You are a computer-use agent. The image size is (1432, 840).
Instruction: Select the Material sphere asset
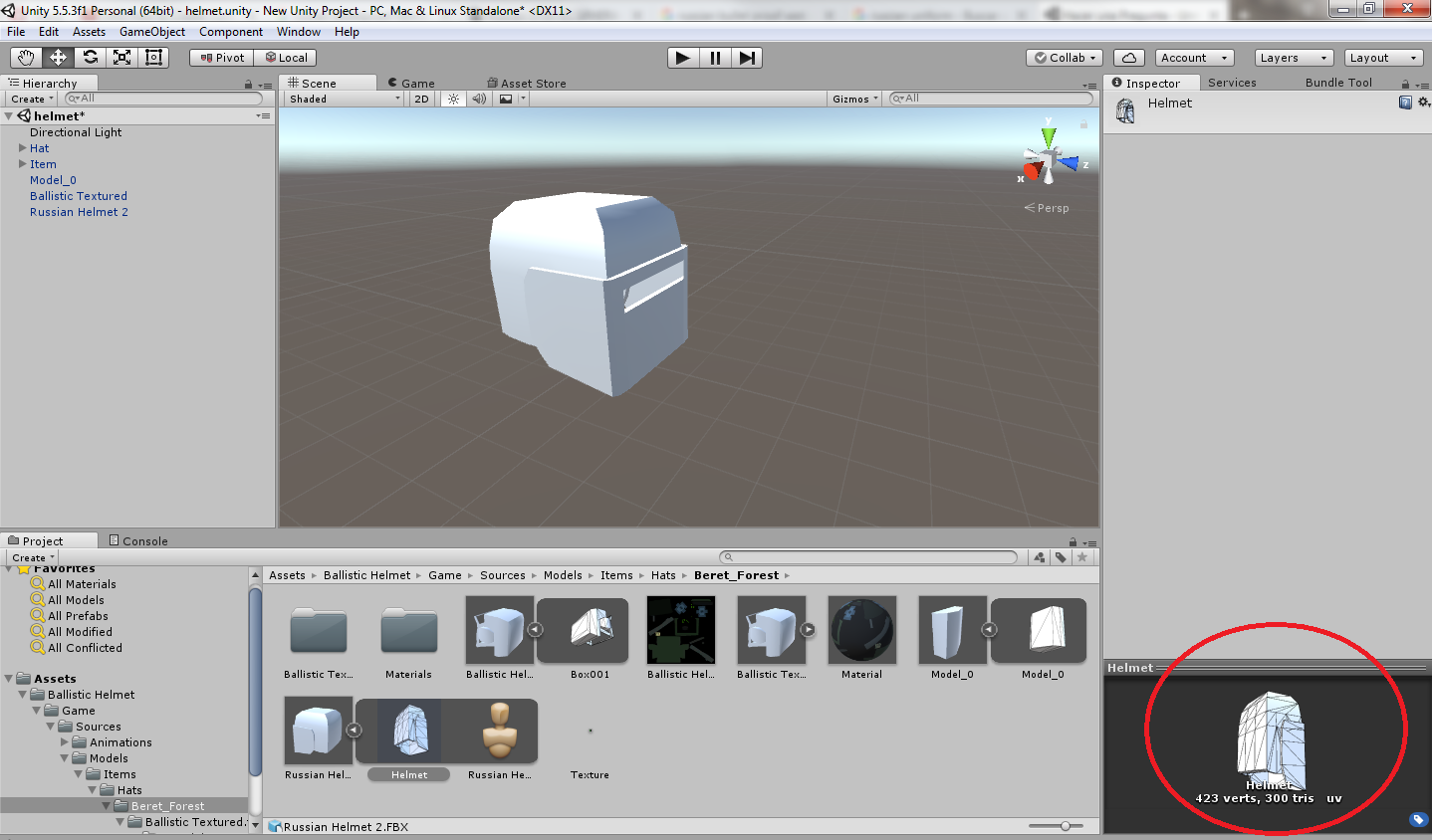tap(861, 629)
